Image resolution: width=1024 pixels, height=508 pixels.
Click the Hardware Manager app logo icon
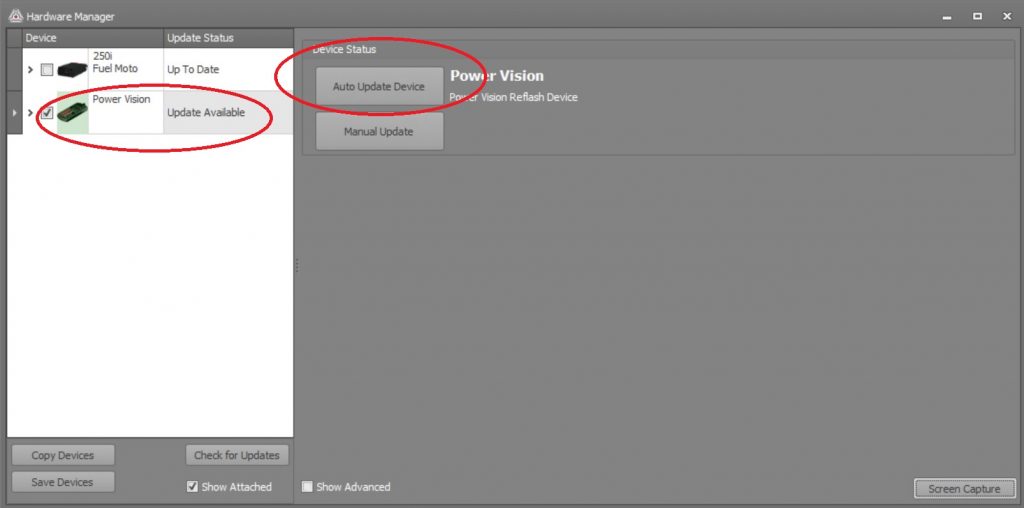14,16
